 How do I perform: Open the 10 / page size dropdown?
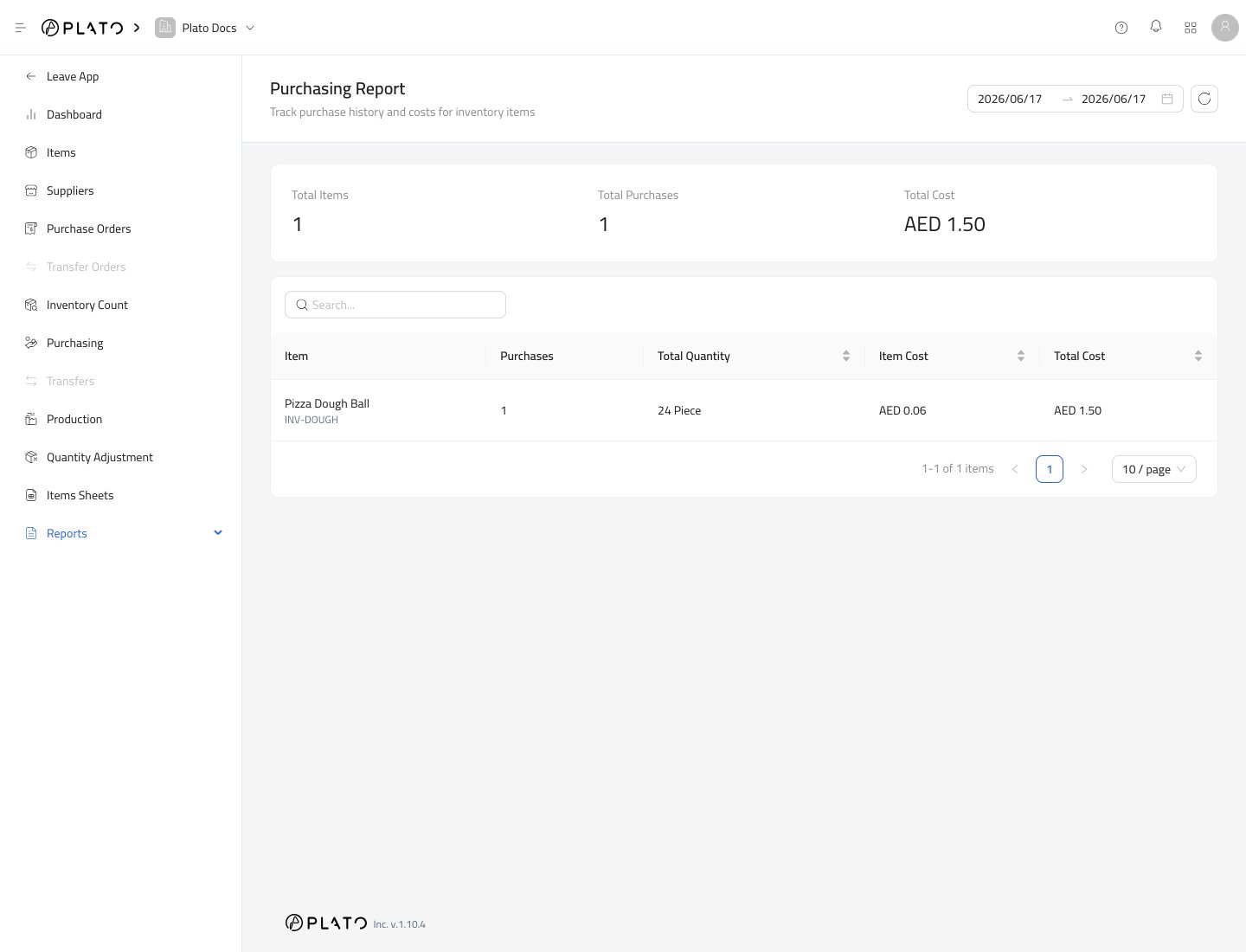[x=1154, y=469]
